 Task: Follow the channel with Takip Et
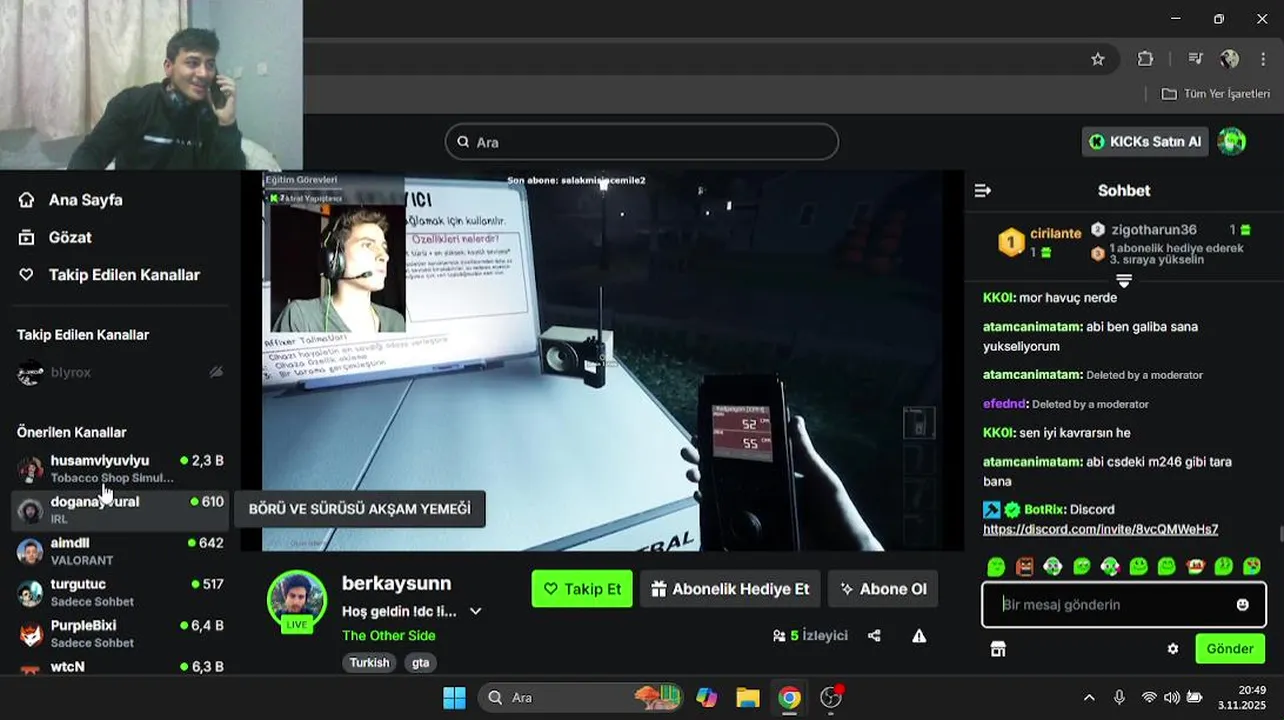pyautogui.click(x=580, y=589)
